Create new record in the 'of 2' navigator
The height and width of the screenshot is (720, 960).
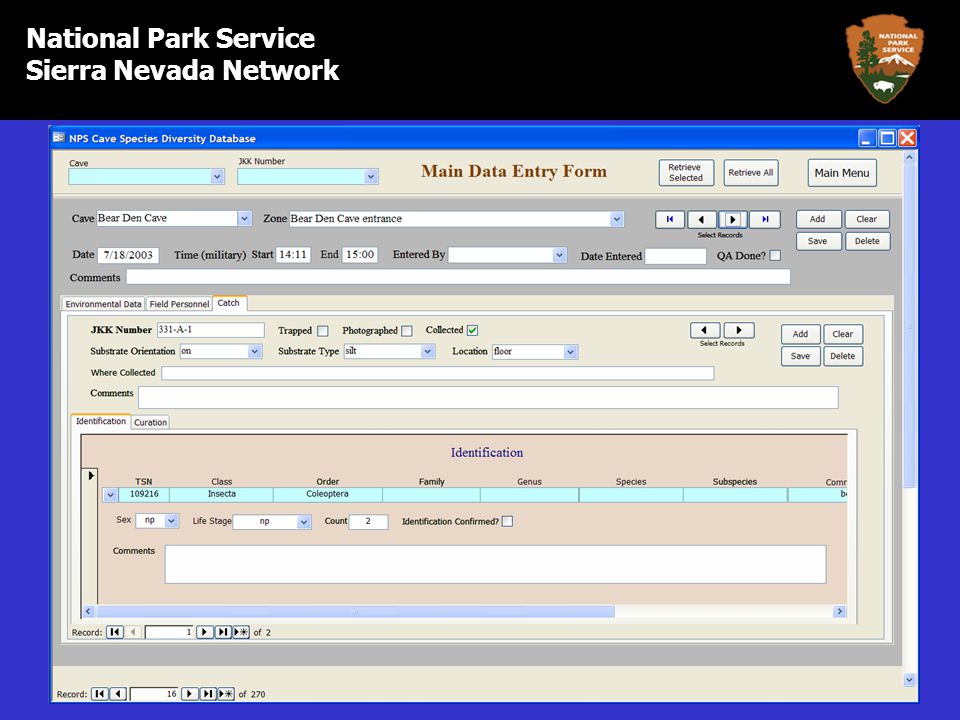click(241, 632)
